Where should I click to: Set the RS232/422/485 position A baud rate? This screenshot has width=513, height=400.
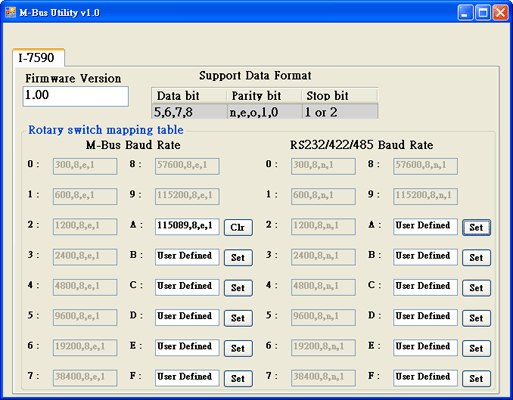pos(476,227)
